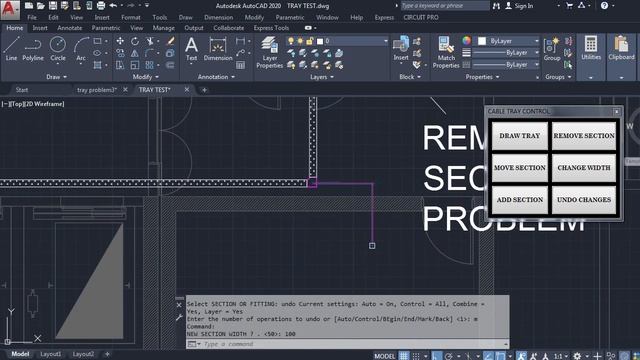Click the Trim tool icon
Screen dimensions: 640x360
(150, 41)
